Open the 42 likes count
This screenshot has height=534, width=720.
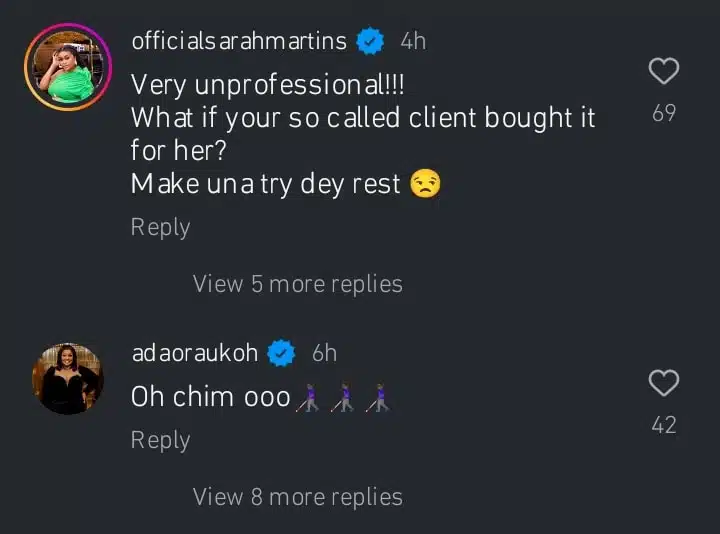(664, 425)
